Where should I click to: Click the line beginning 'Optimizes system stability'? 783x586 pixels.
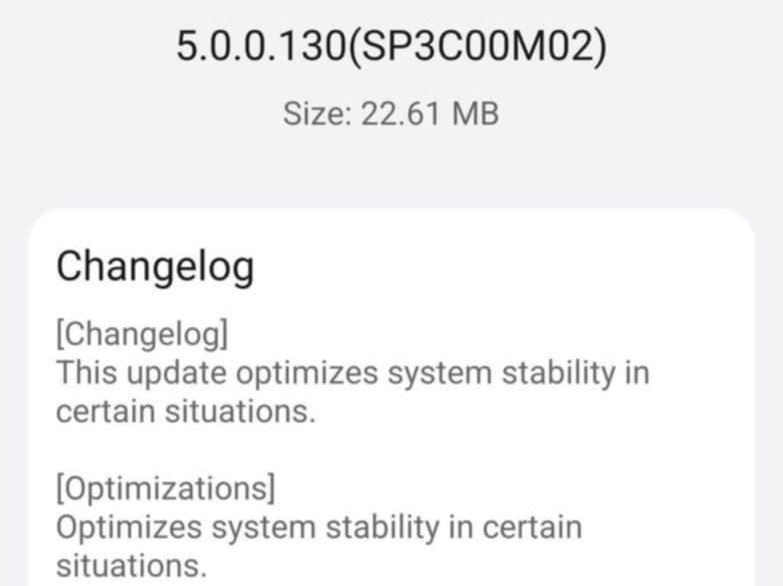click(x=318, y=527)
